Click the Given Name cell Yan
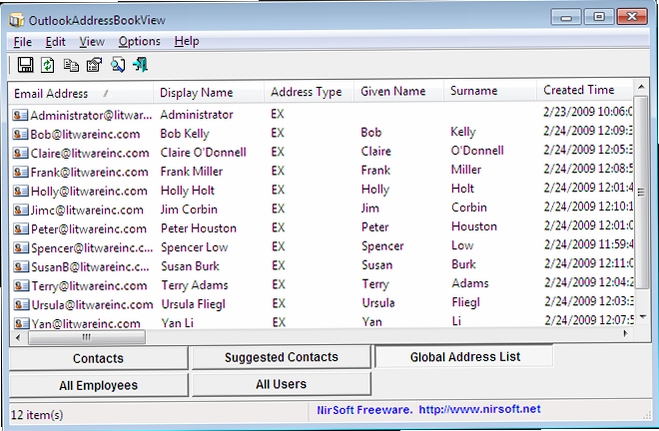This screenshot has height=431, width=659. (x=372, y=322)
